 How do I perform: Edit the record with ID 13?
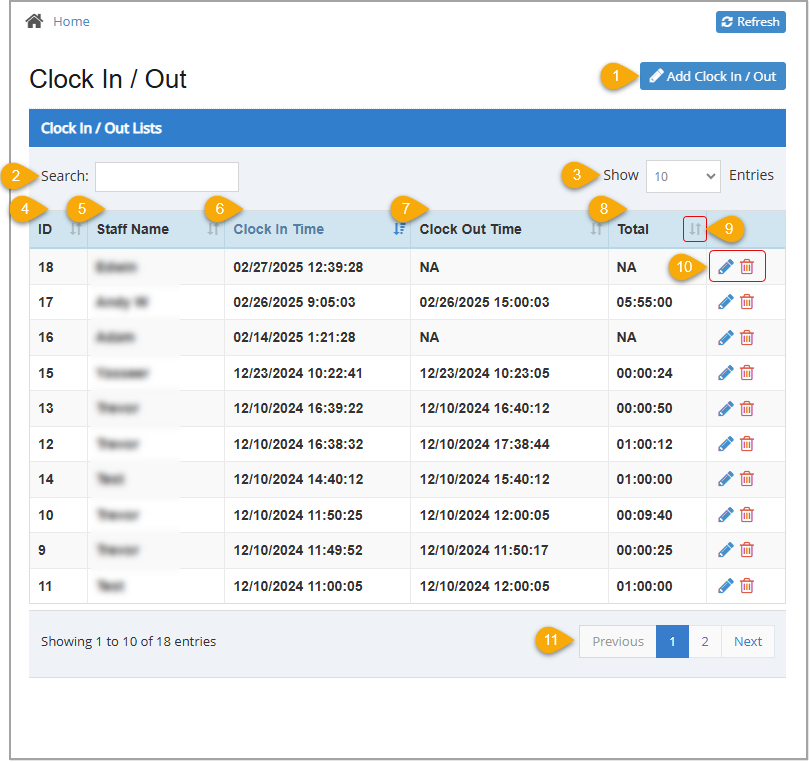pos(725,408)
